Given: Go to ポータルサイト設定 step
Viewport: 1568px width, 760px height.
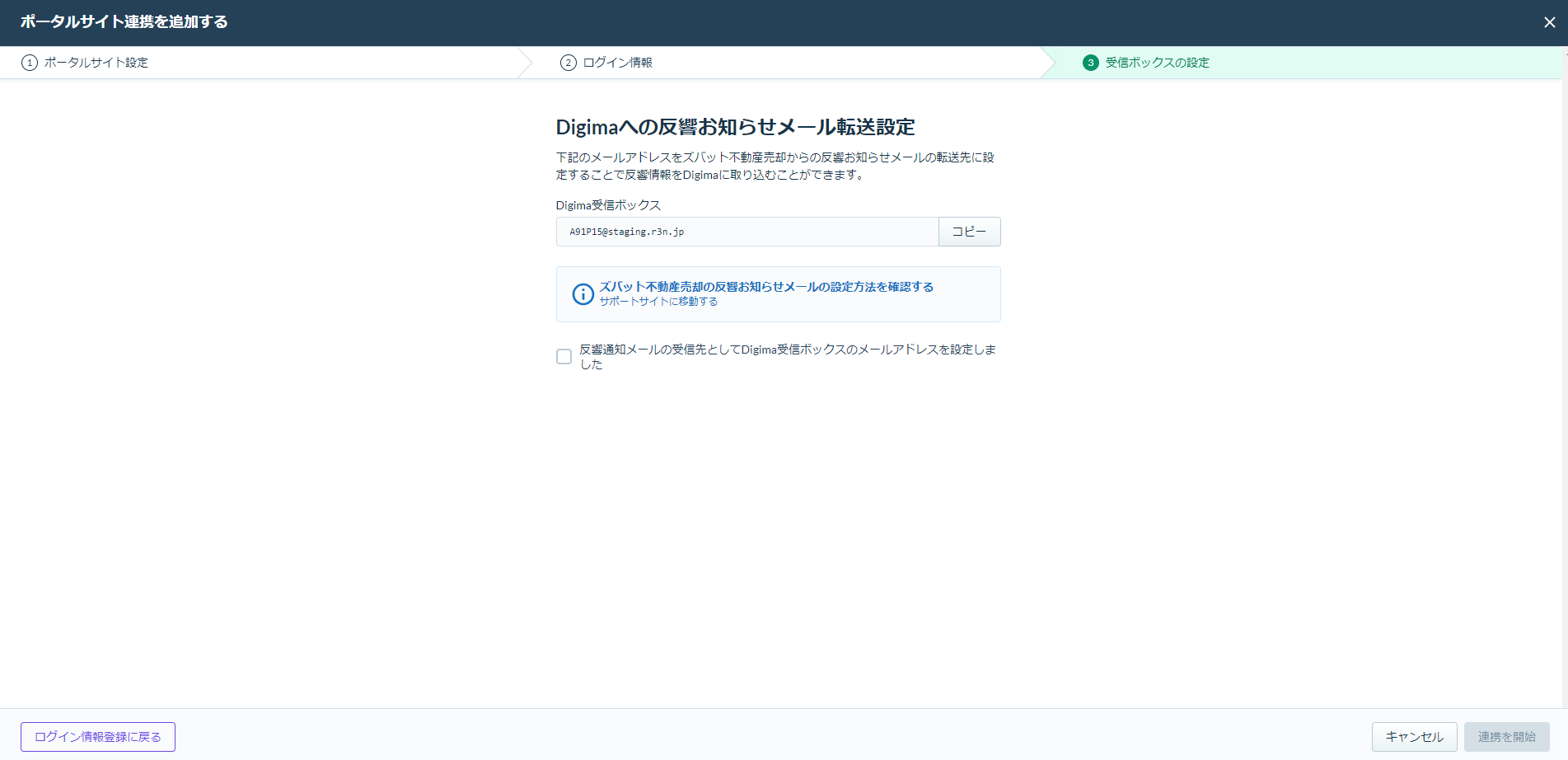Looking at the screenshot, I should [x=96, y=63].
